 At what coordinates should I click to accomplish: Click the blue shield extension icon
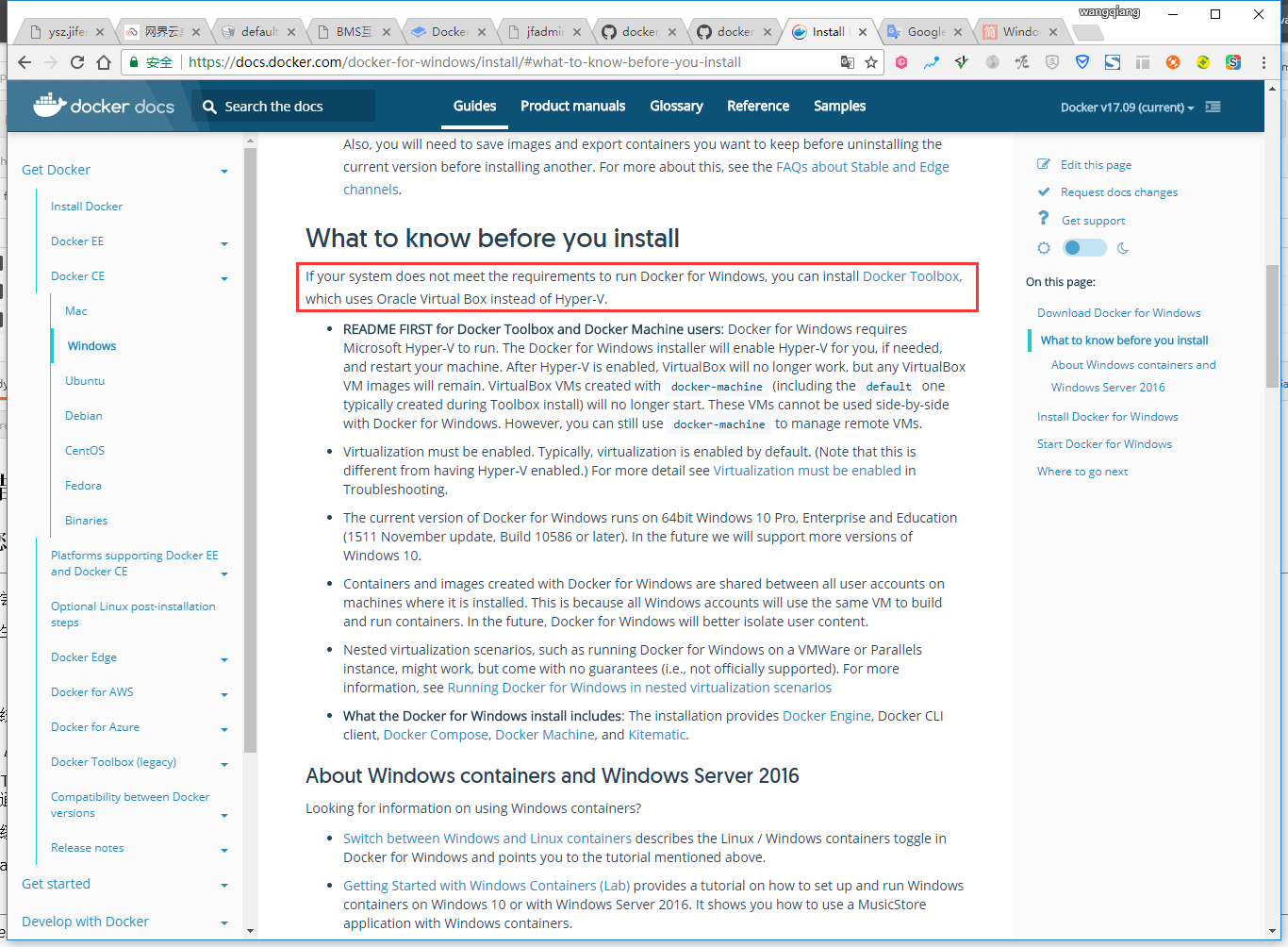coord(1082,62)
